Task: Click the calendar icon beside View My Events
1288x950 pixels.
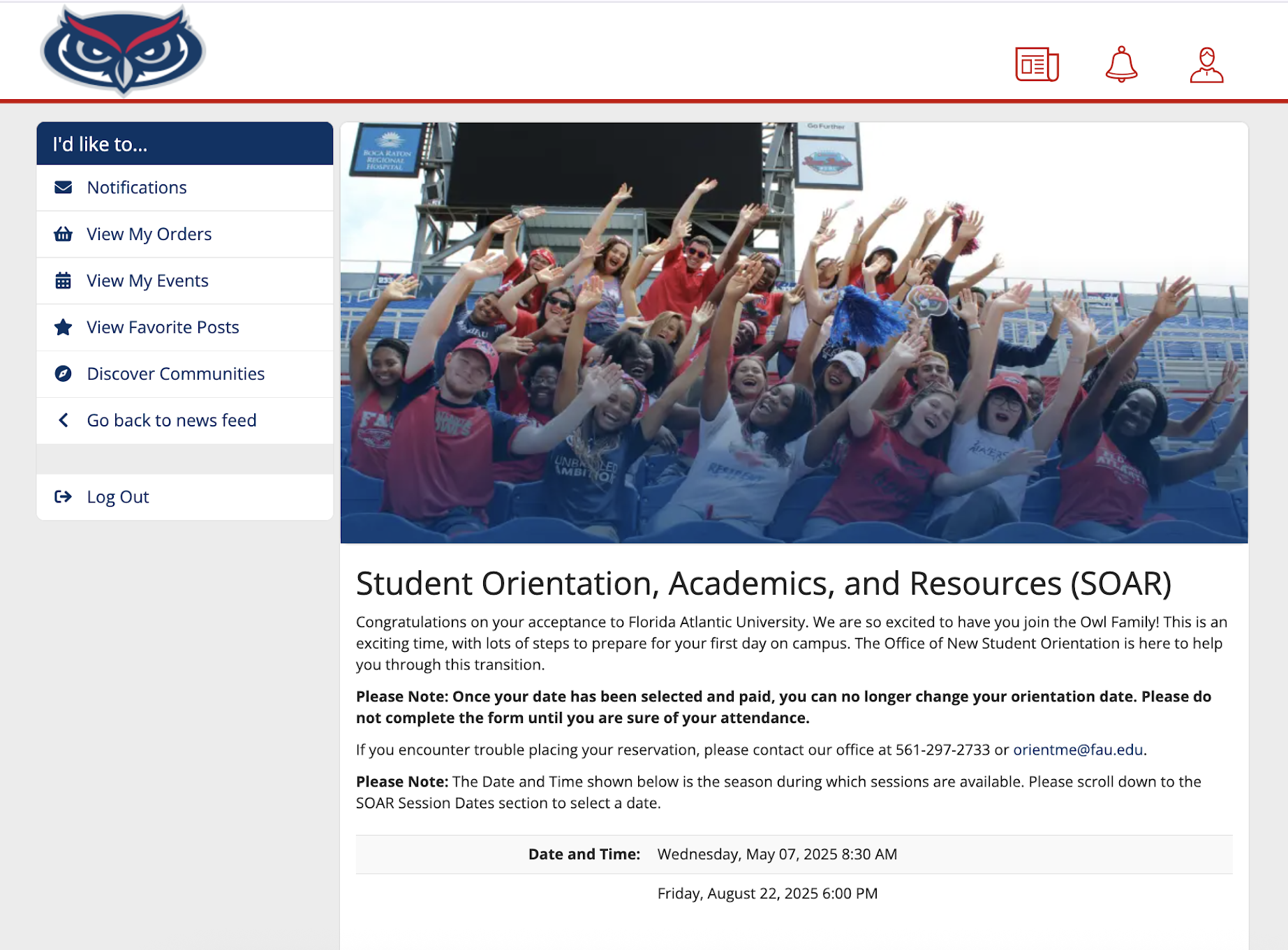Action: (64, 281)
